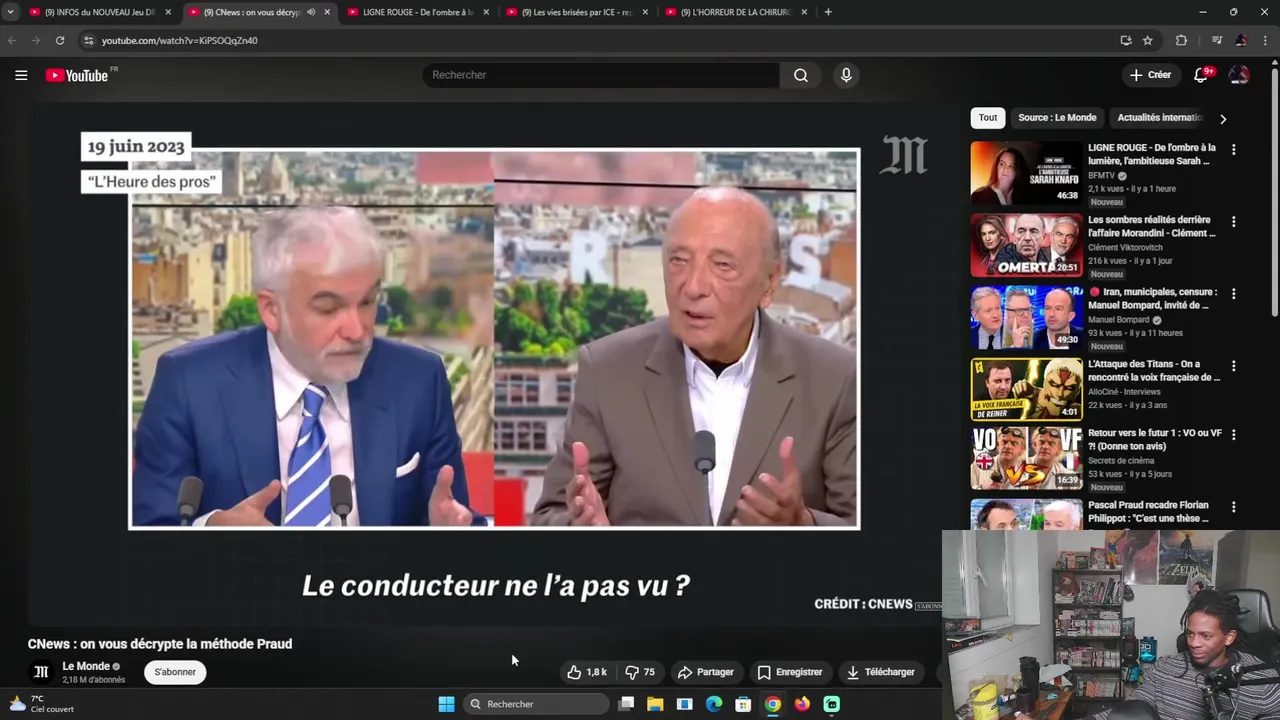Open the browser extensions puzzle icon
This screenshot has height=720, width=1280.
(1181, 40)
